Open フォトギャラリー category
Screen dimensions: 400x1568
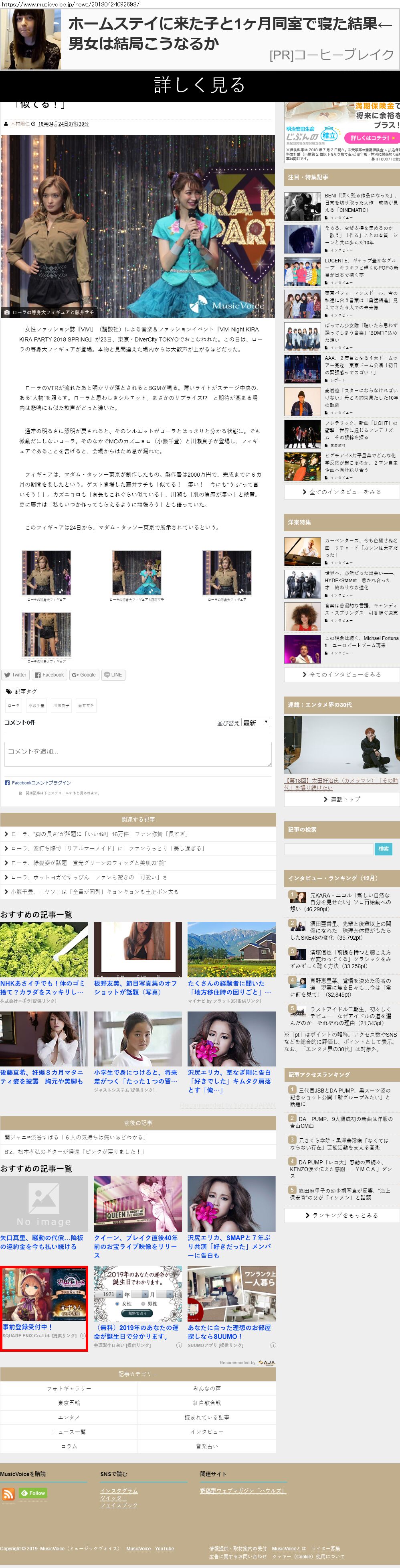[x=69, y=1388]
